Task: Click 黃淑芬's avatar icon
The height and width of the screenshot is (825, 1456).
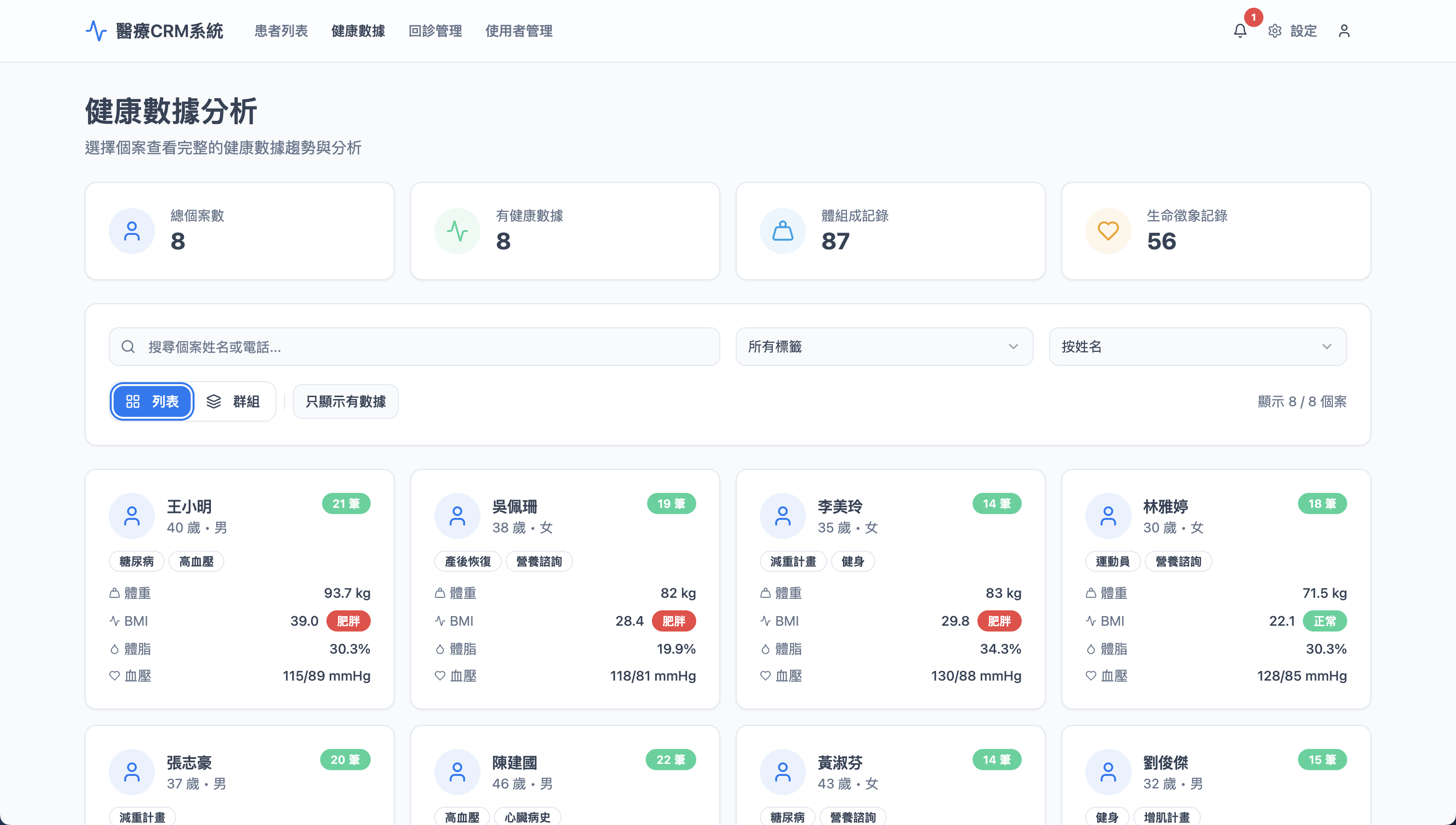Action: pos(782,772)
